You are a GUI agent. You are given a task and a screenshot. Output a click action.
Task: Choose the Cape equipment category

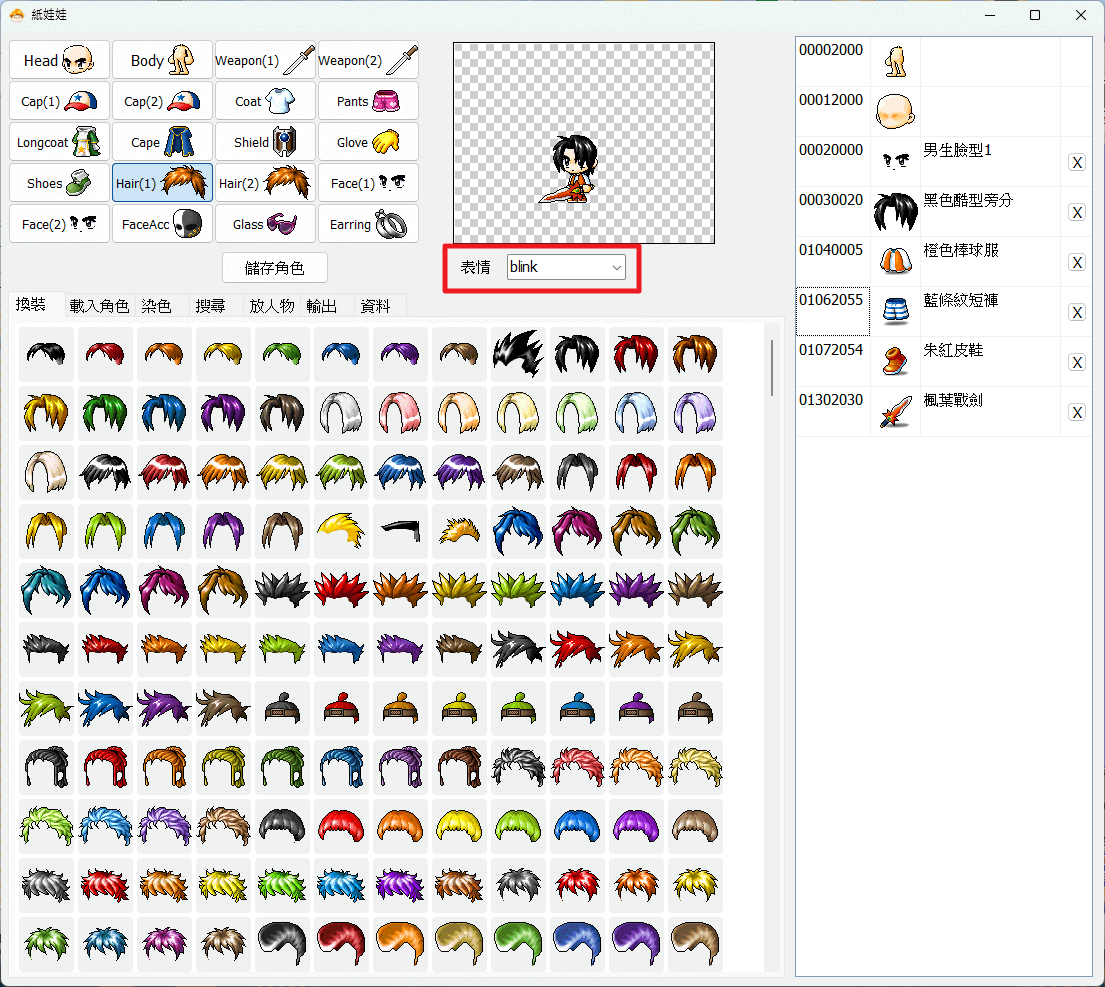click(x=162, y=142)
